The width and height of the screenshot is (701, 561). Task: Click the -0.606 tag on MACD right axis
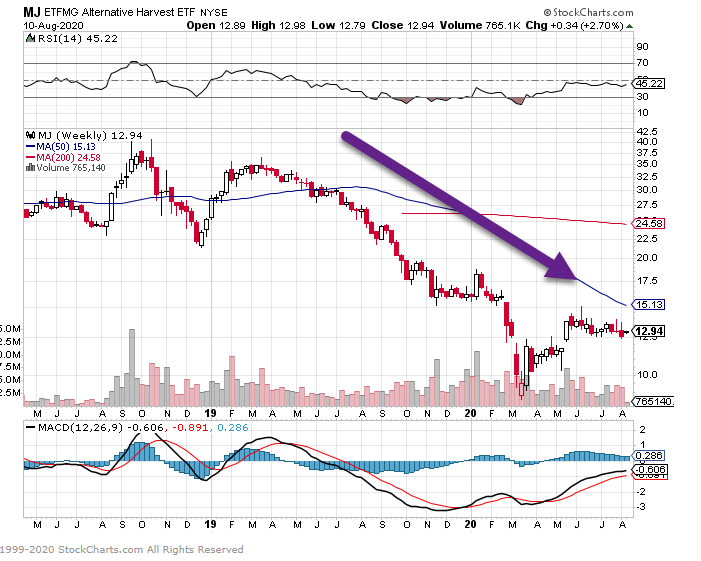click(650, 470)
